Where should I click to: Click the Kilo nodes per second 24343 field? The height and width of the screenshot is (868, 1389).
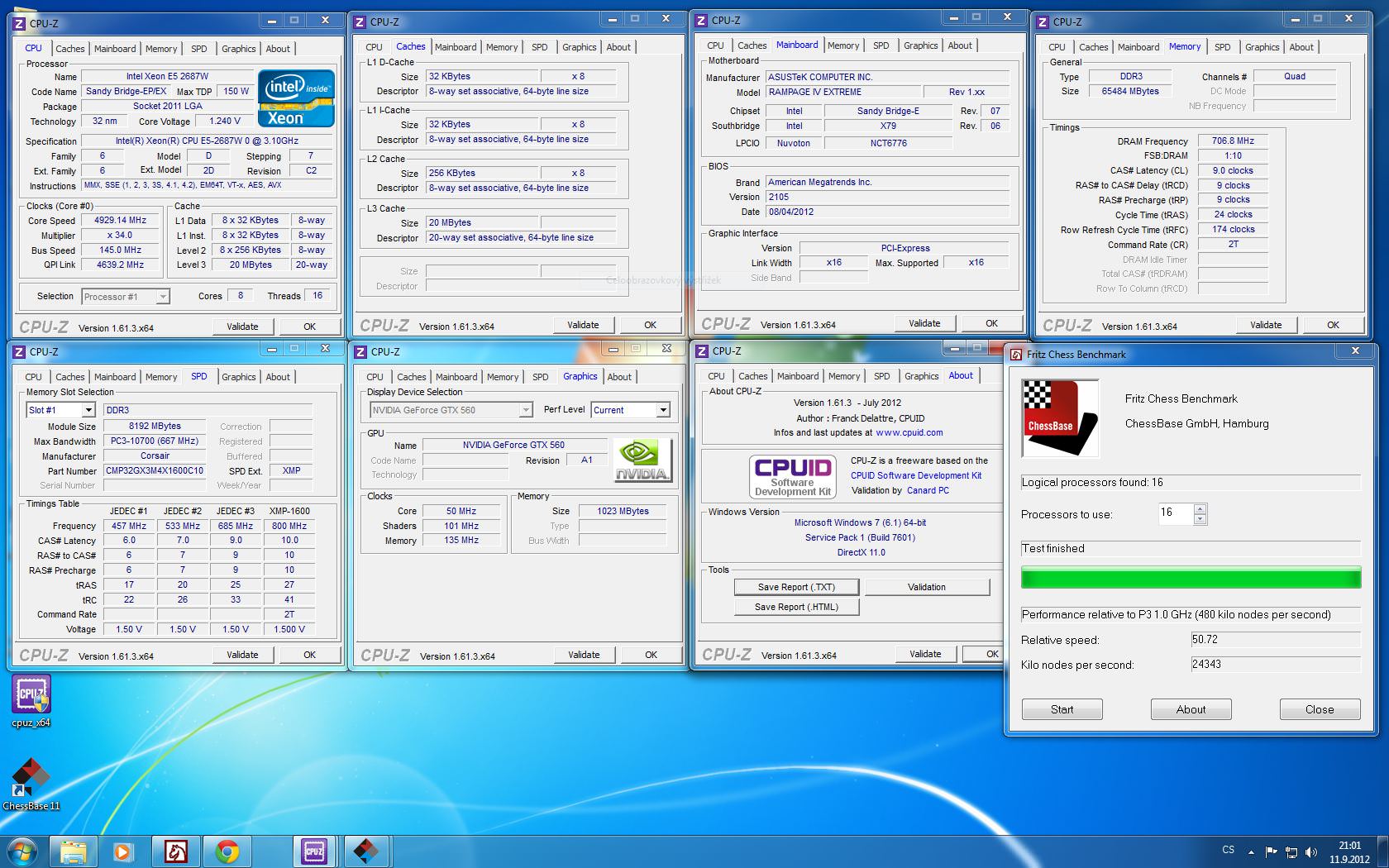pos(1276,665)
